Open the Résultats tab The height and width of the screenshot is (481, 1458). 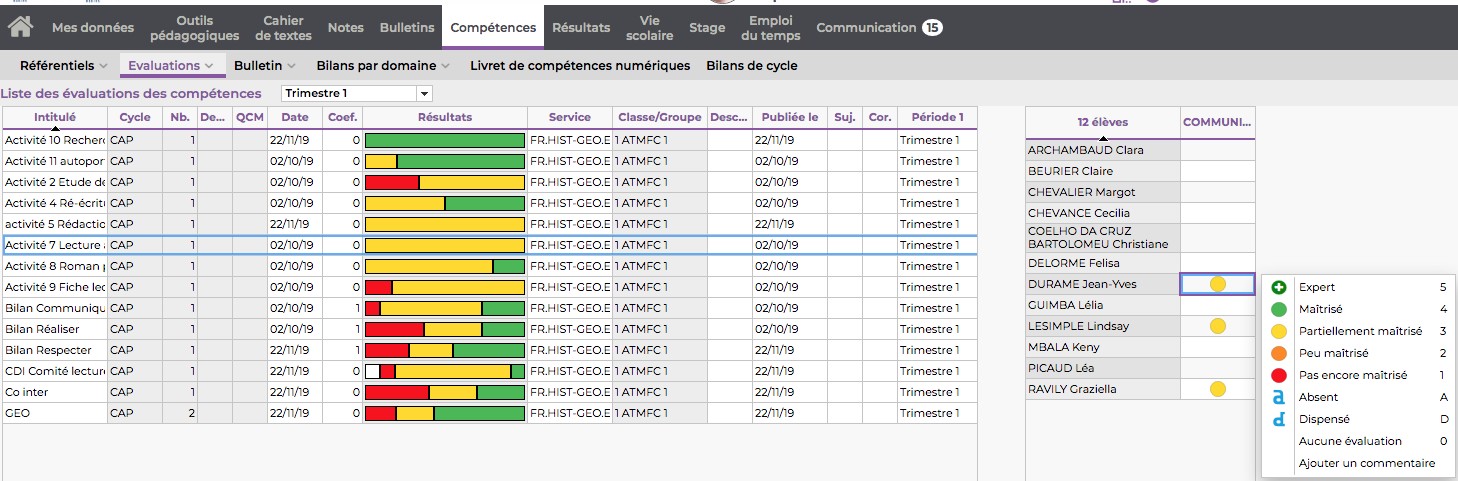(x=581, y=28)
